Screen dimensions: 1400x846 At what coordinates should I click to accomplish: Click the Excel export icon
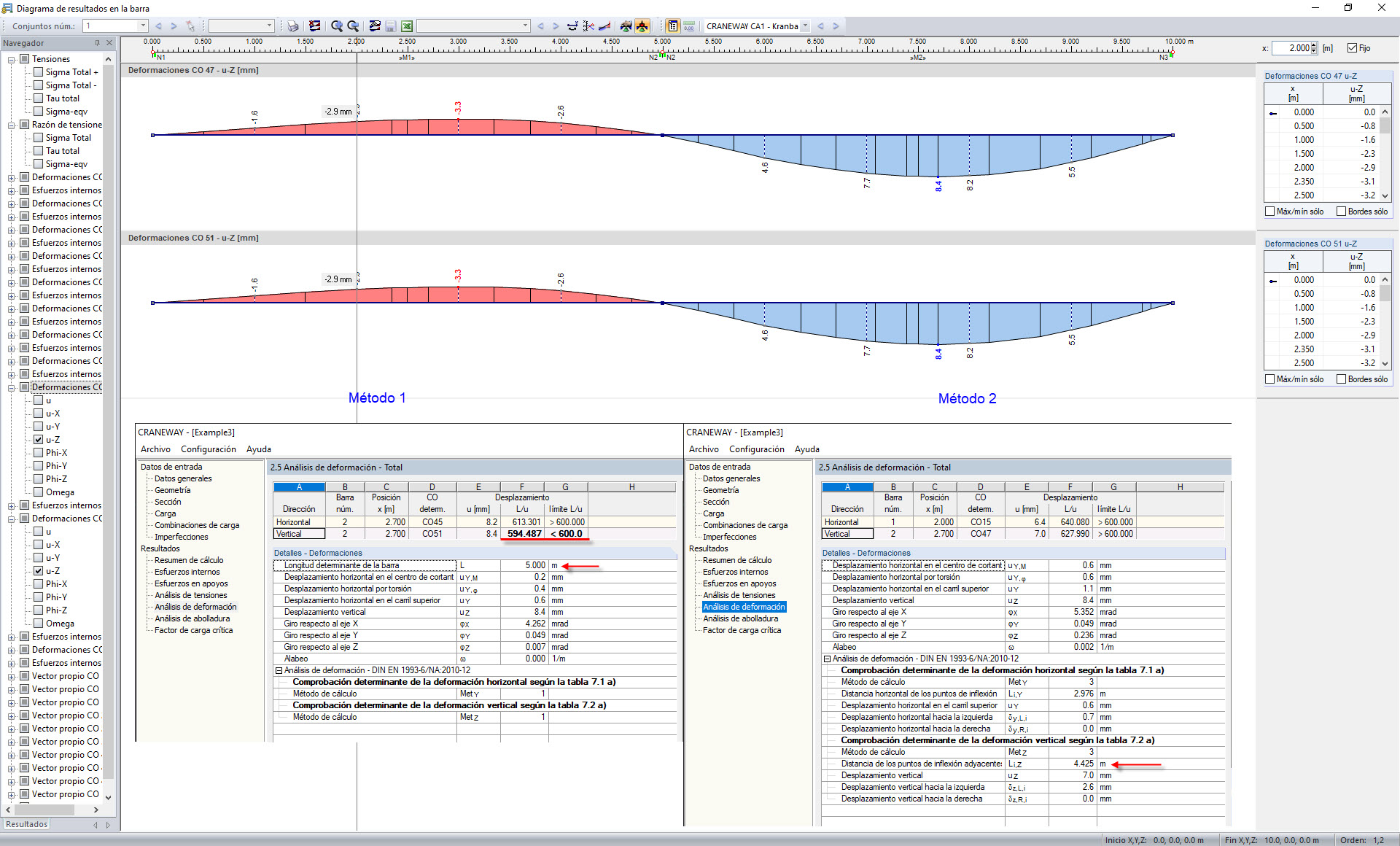pos(407,26)
